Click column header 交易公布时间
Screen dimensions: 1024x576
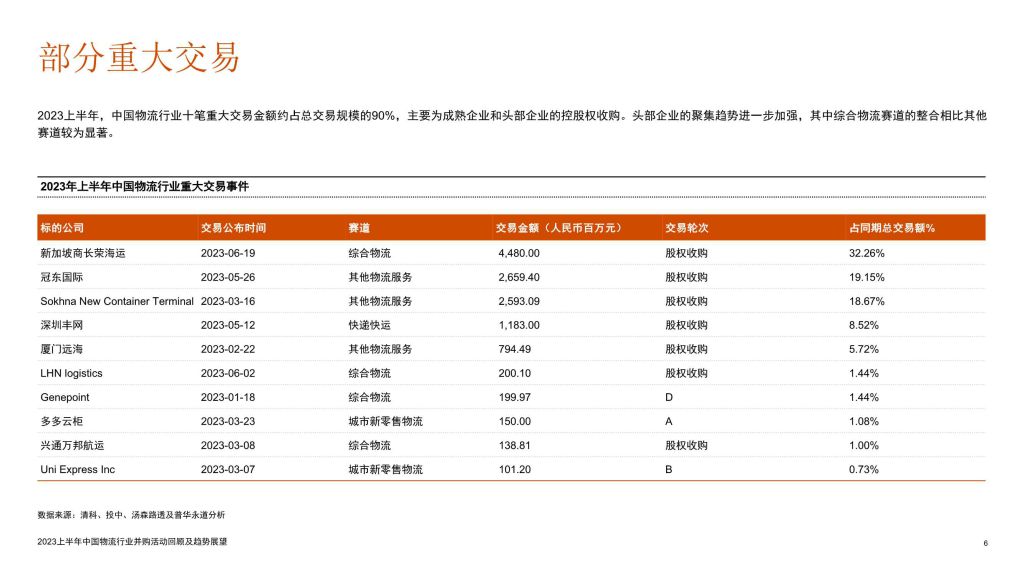(233, 228)
